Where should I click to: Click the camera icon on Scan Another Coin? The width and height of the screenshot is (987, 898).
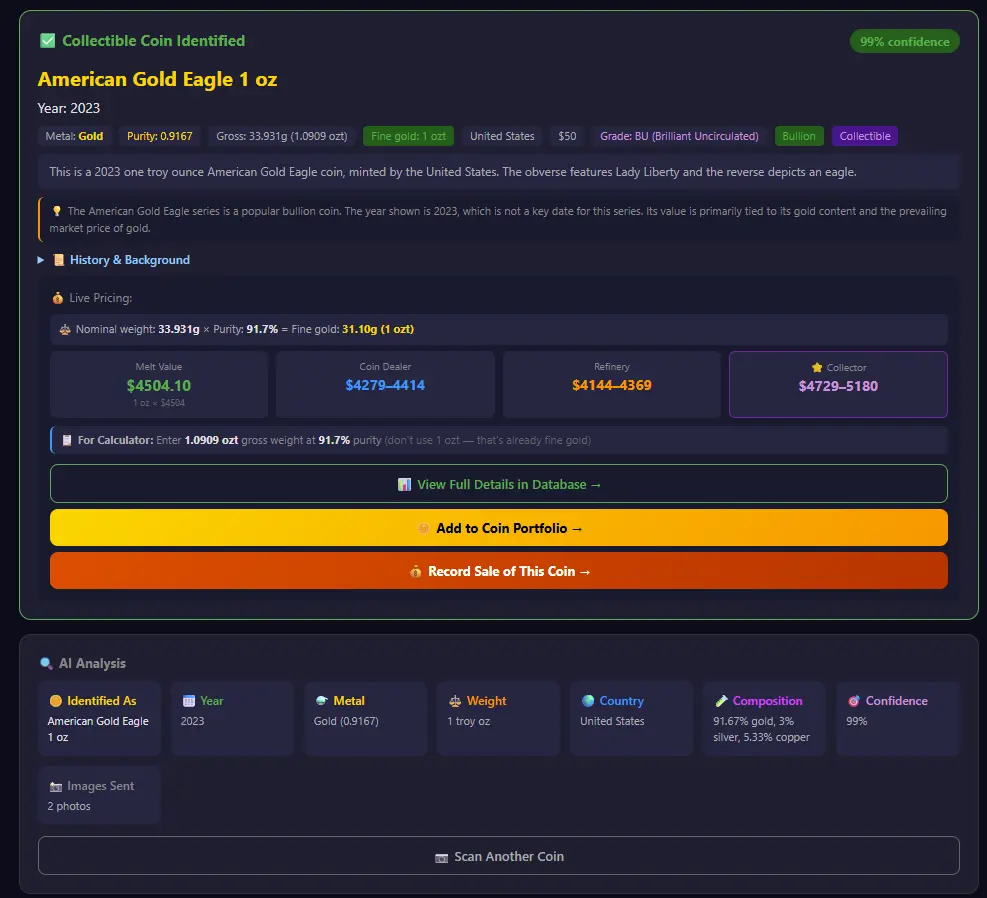pyautogui.click(x=441, y=857)
